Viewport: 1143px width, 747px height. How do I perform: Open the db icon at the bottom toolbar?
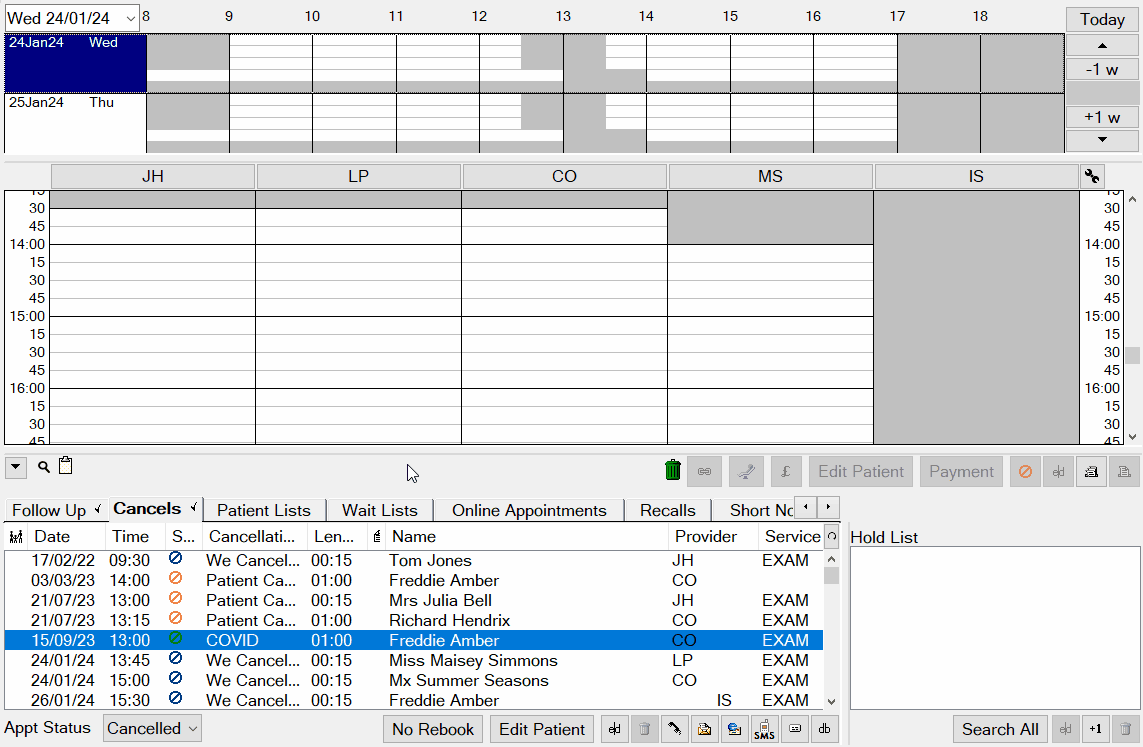pos(823,729)
